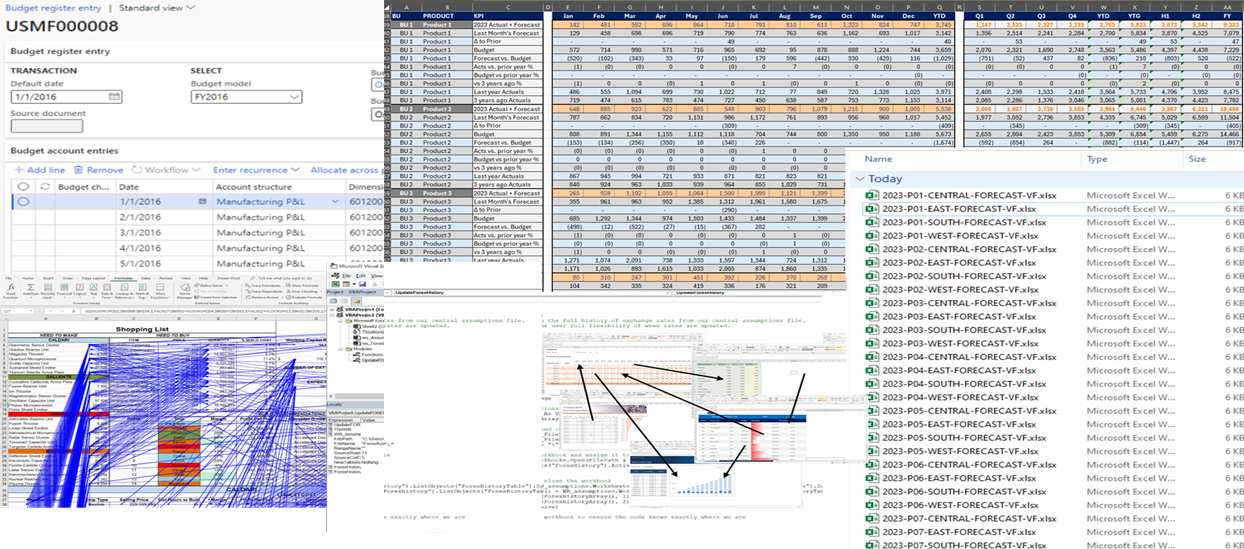Select file 2023-P07-CENTRAL-FORECAST-VF.xlsx
This screenshot has width=1244, height=549.
[x=968, y=519]
